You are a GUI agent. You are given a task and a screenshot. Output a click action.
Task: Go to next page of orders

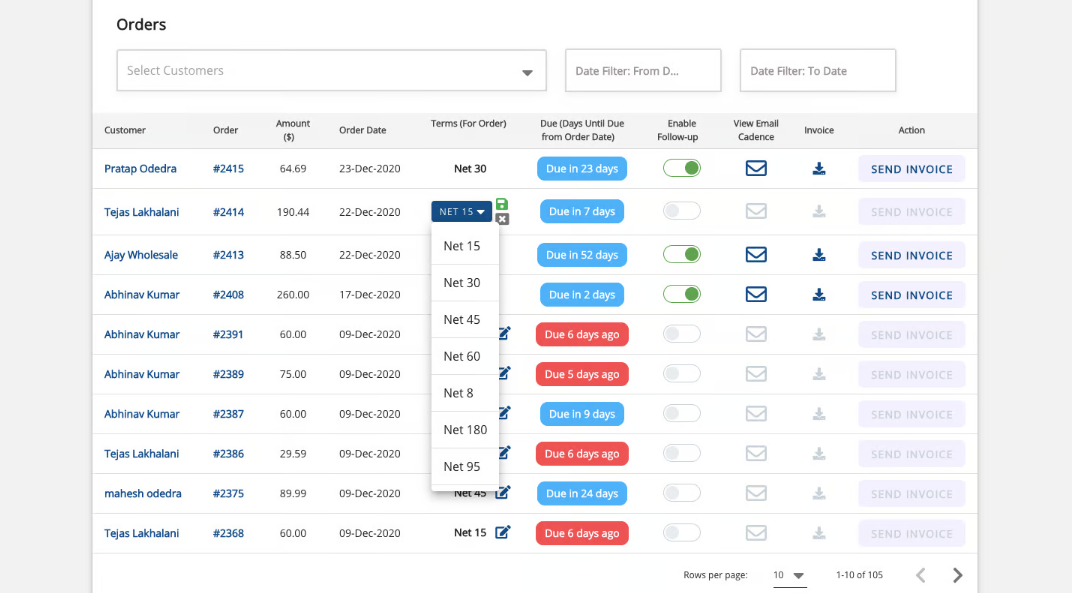coord(957,575)
